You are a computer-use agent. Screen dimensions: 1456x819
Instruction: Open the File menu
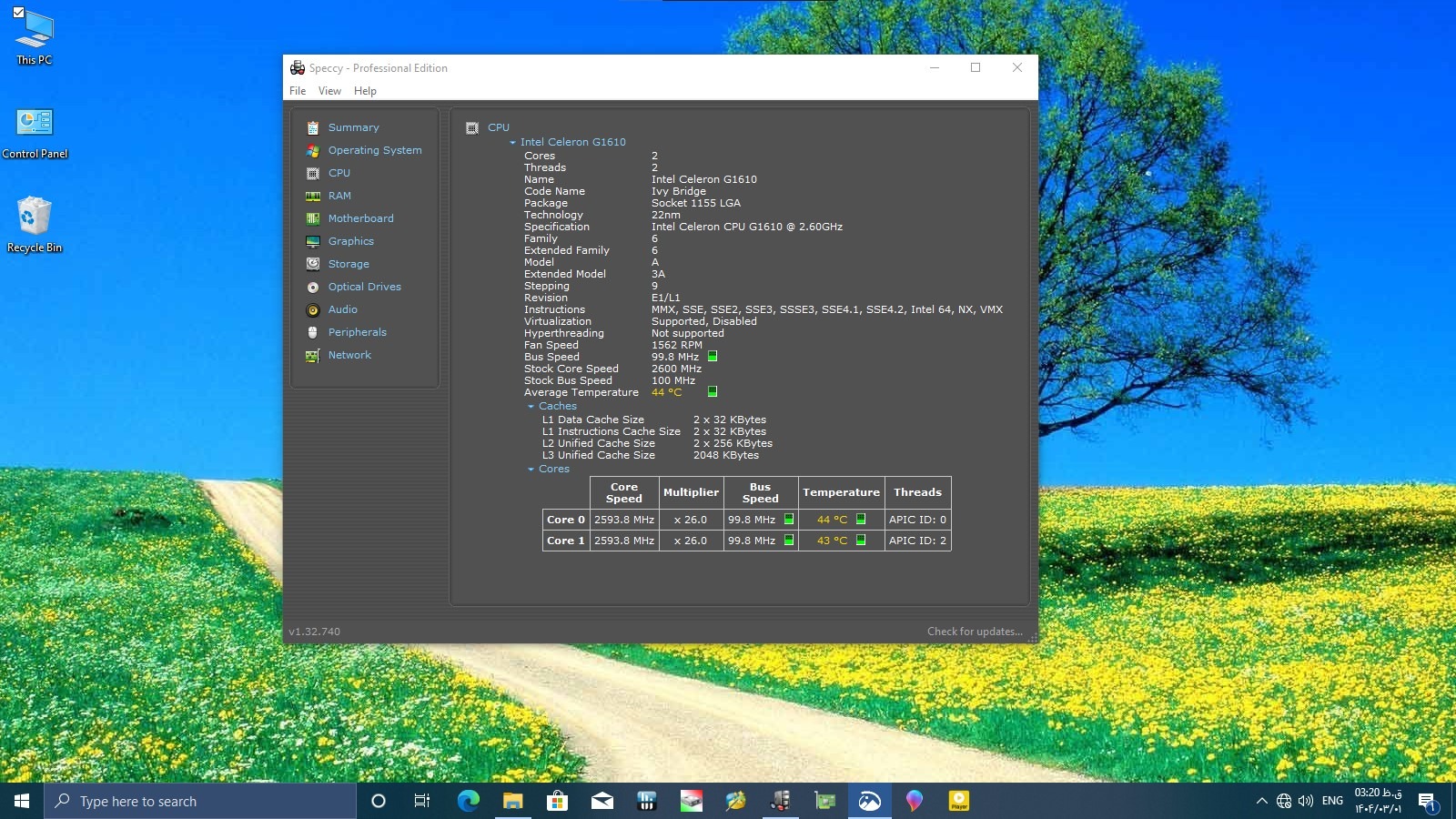(x=298, y=91)
